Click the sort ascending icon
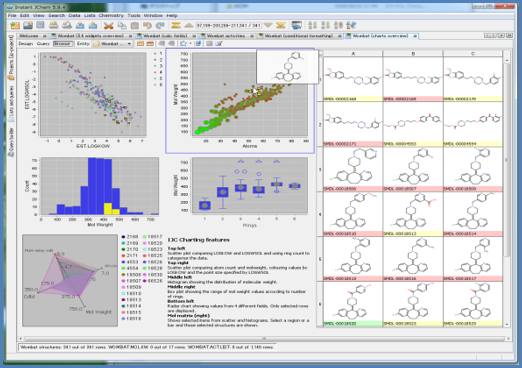This screenshot has width=522, height=368. pyautogui.click(x=313, y=25)
